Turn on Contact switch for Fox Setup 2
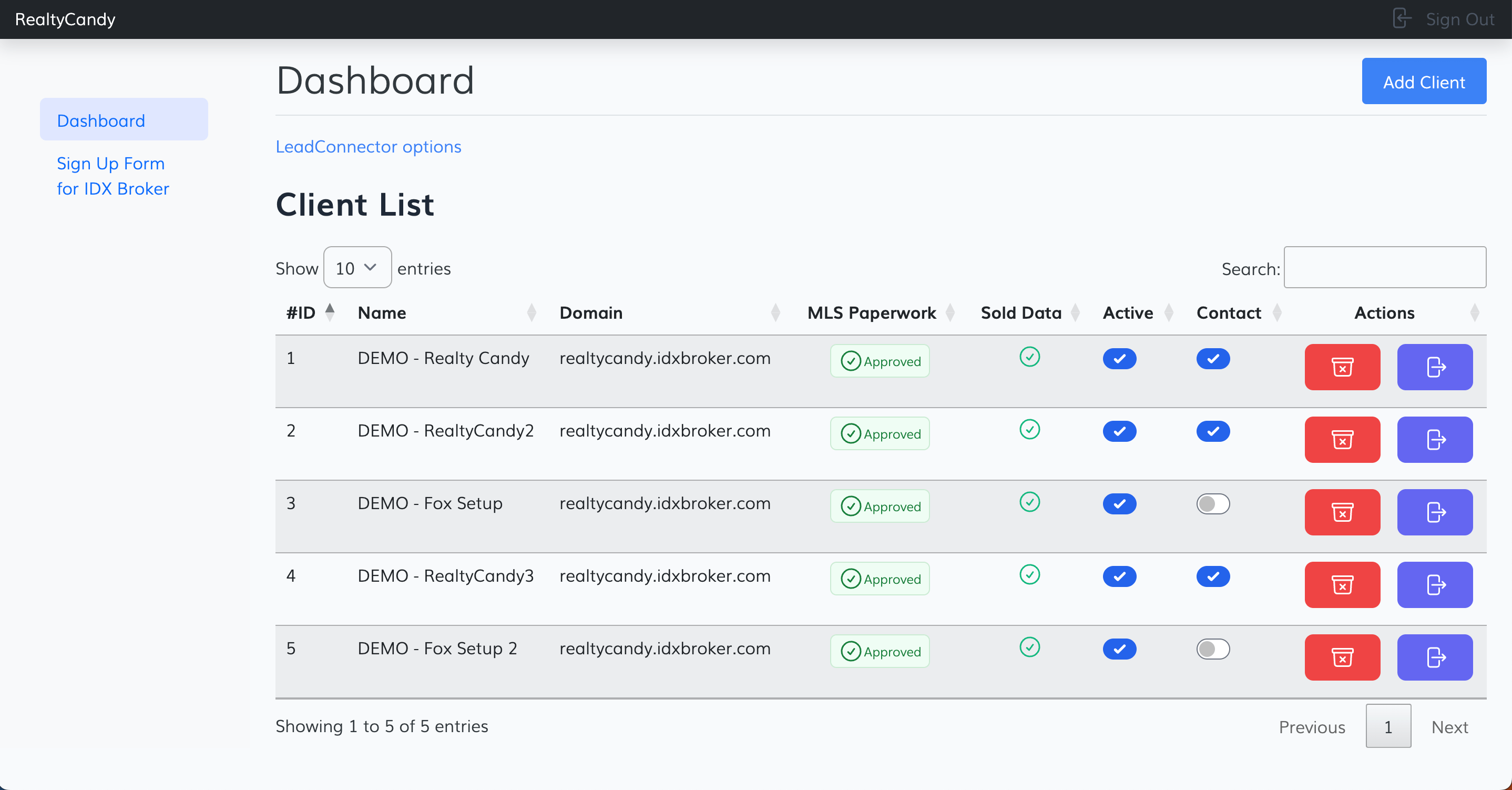This screenshot has width=1512, height=790. (1213, 649)
